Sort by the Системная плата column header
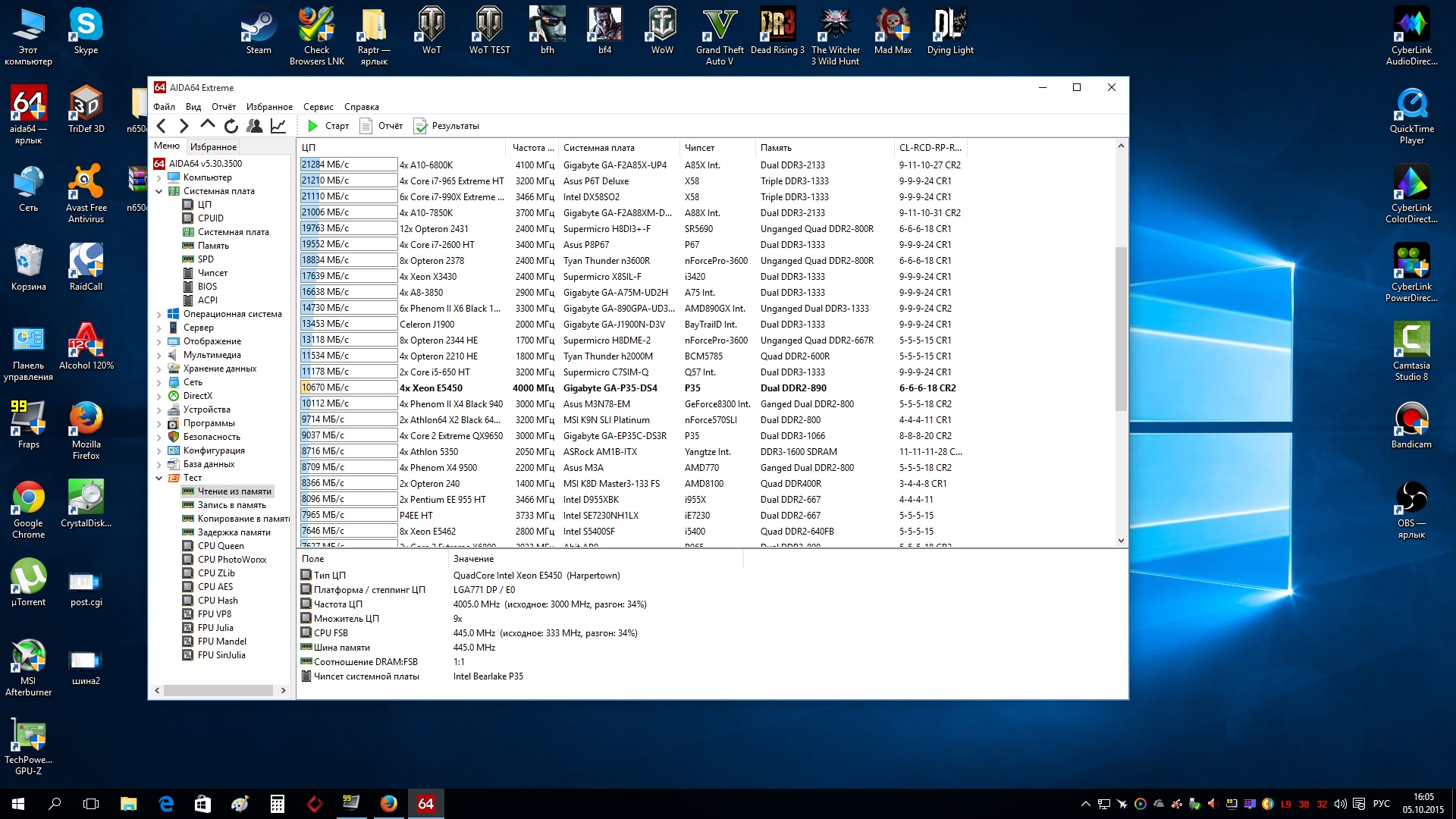1456x819 pixels. click(618, 147)
